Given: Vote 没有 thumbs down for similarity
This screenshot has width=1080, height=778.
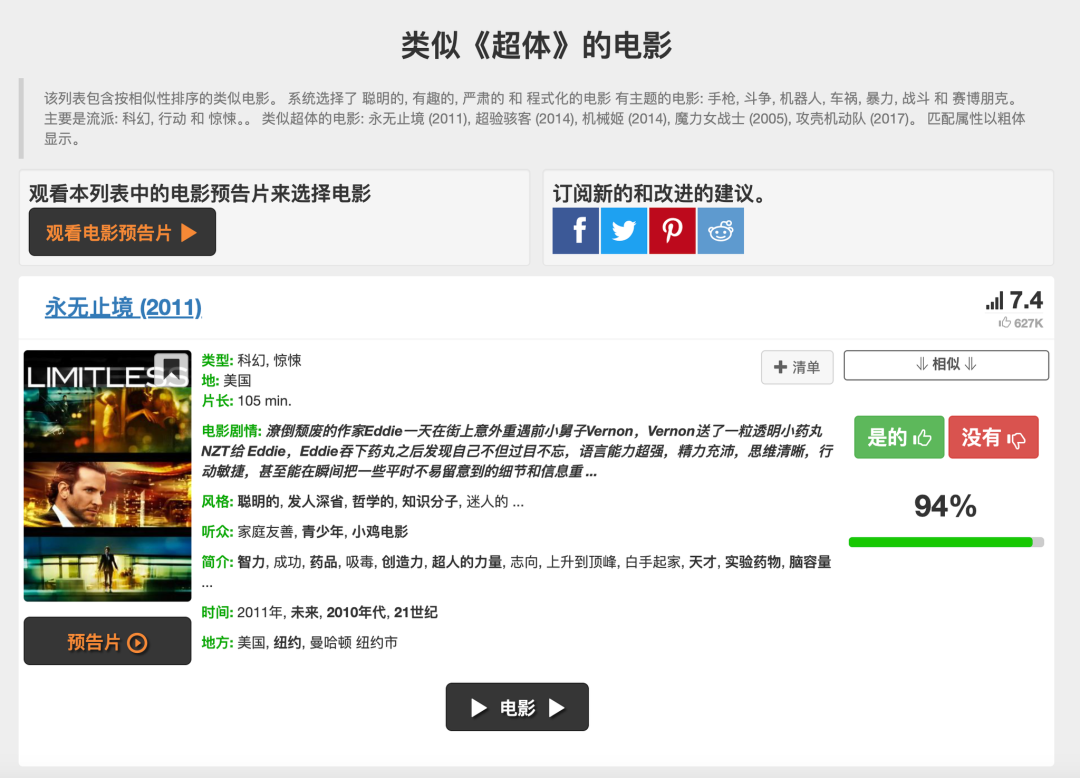Looking at the screenshot, I should pos(993,437).
